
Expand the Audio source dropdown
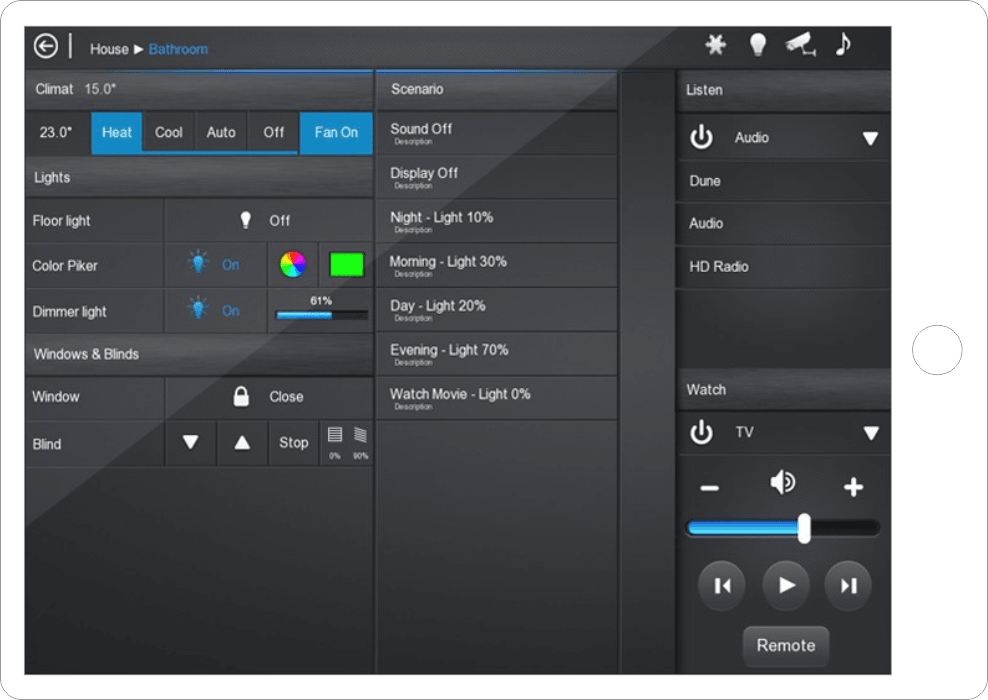pos(870,138)
